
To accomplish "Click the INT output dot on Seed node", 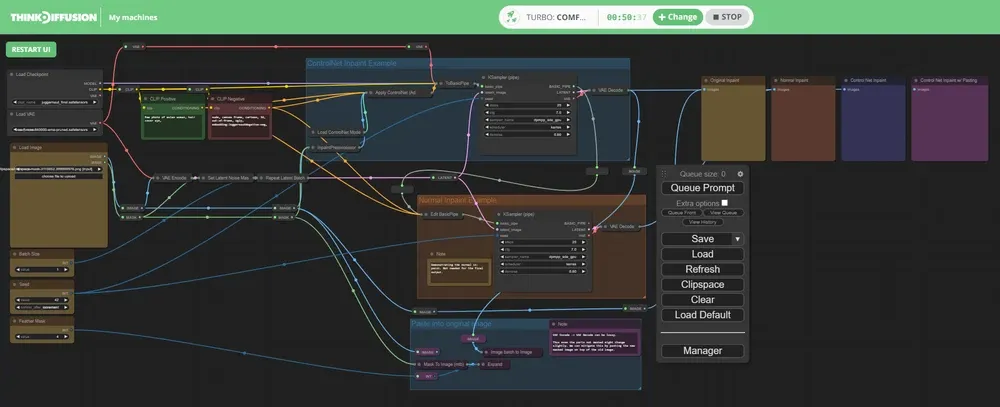I will 72,293.
